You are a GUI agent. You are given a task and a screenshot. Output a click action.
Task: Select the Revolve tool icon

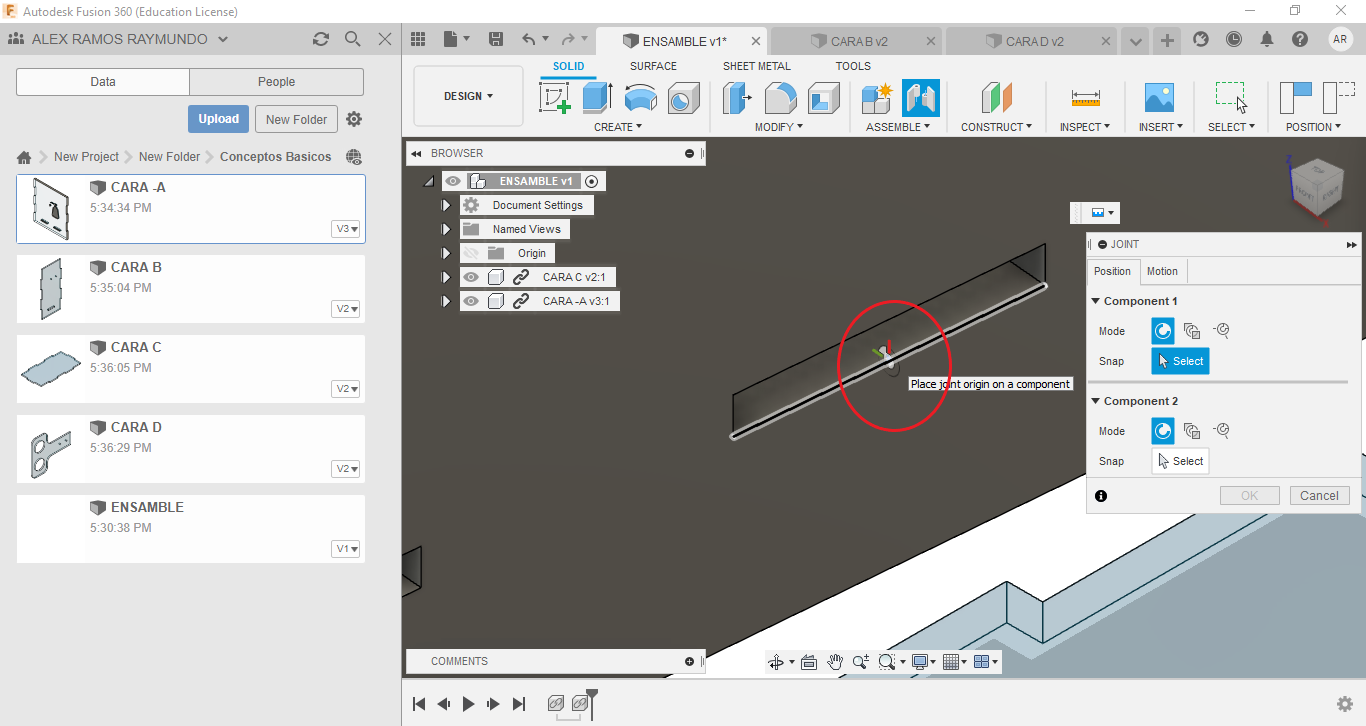pos(640,98)
